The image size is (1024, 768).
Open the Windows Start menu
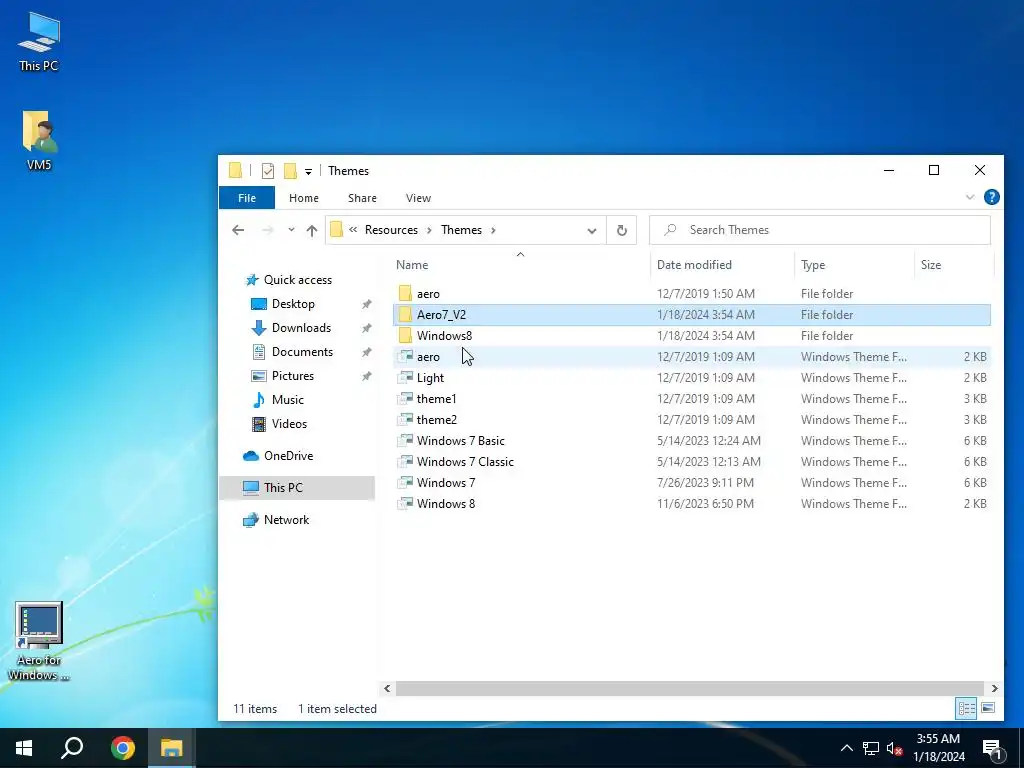24,748
